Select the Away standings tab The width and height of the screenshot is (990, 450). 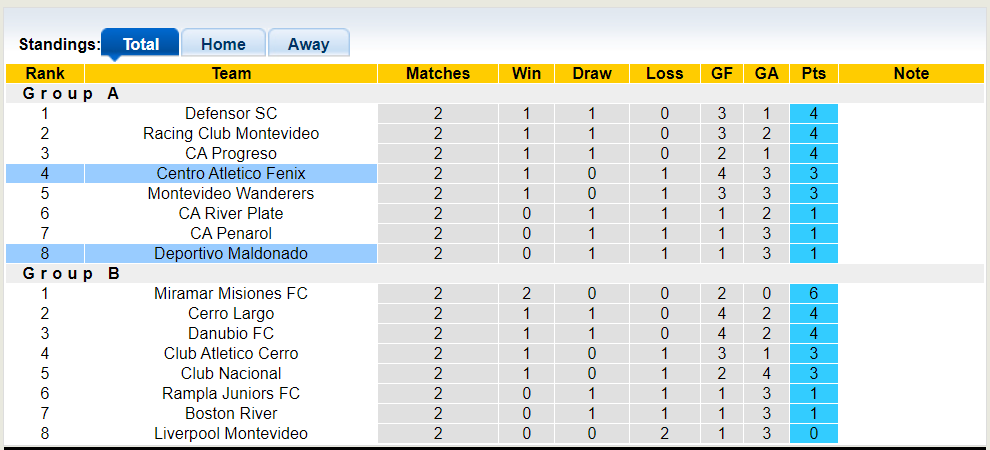[308, 44]
